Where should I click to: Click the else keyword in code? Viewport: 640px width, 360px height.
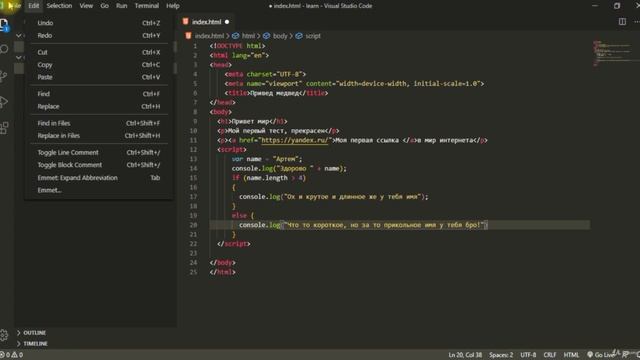coord(239,216)
